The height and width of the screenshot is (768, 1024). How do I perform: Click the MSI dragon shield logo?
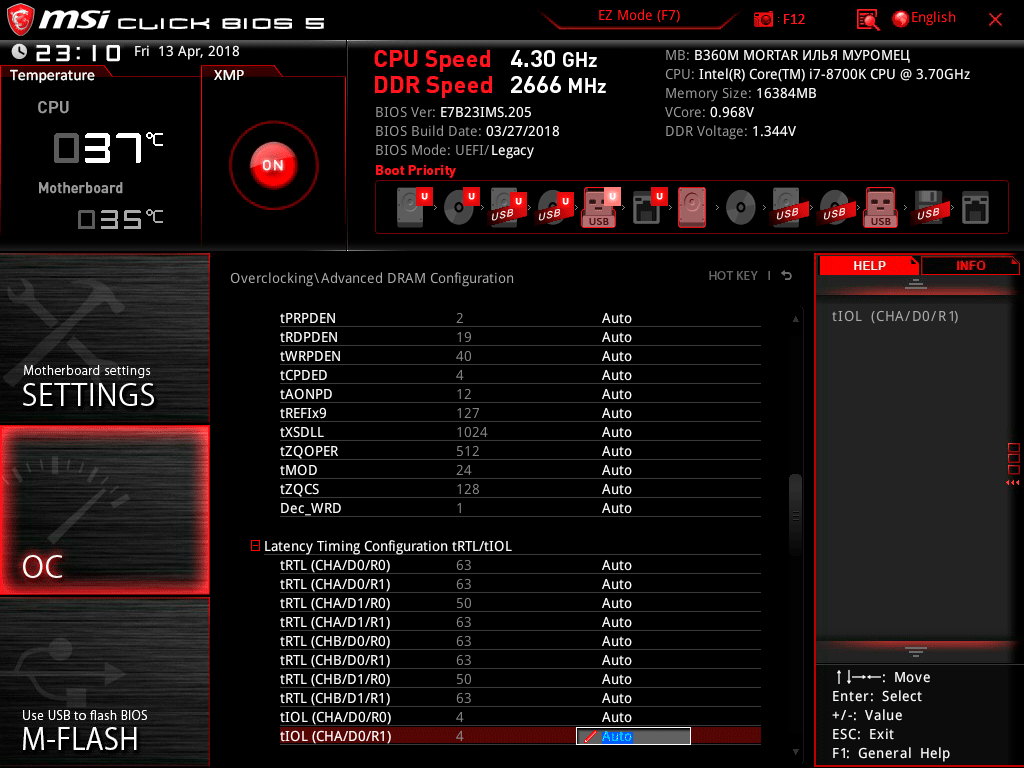click(x=20, y=20)
